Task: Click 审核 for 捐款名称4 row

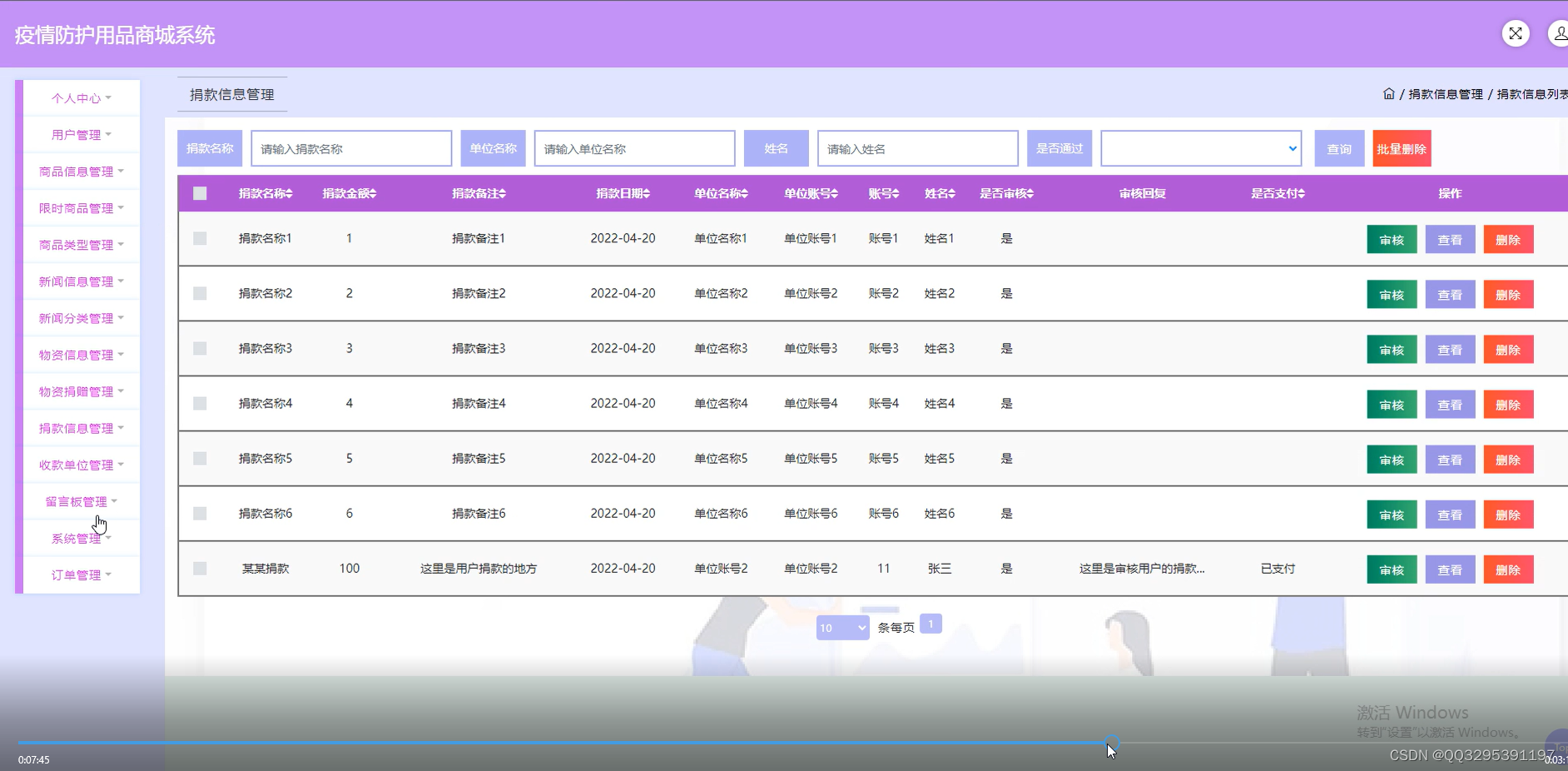Action: pos(1392,405)
